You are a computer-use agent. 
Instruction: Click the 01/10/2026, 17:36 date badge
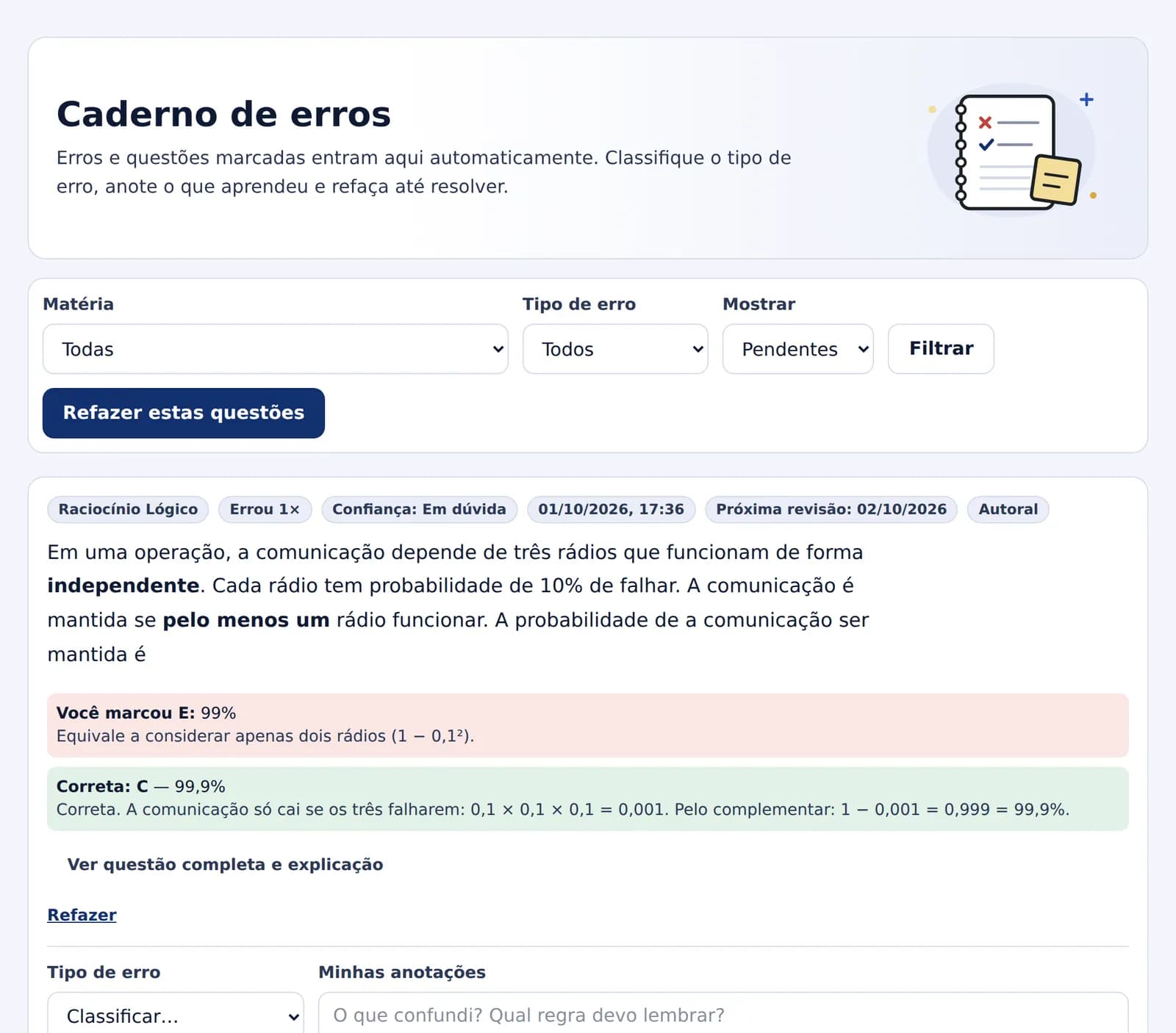pyautogui.click(x=611, y=509)
